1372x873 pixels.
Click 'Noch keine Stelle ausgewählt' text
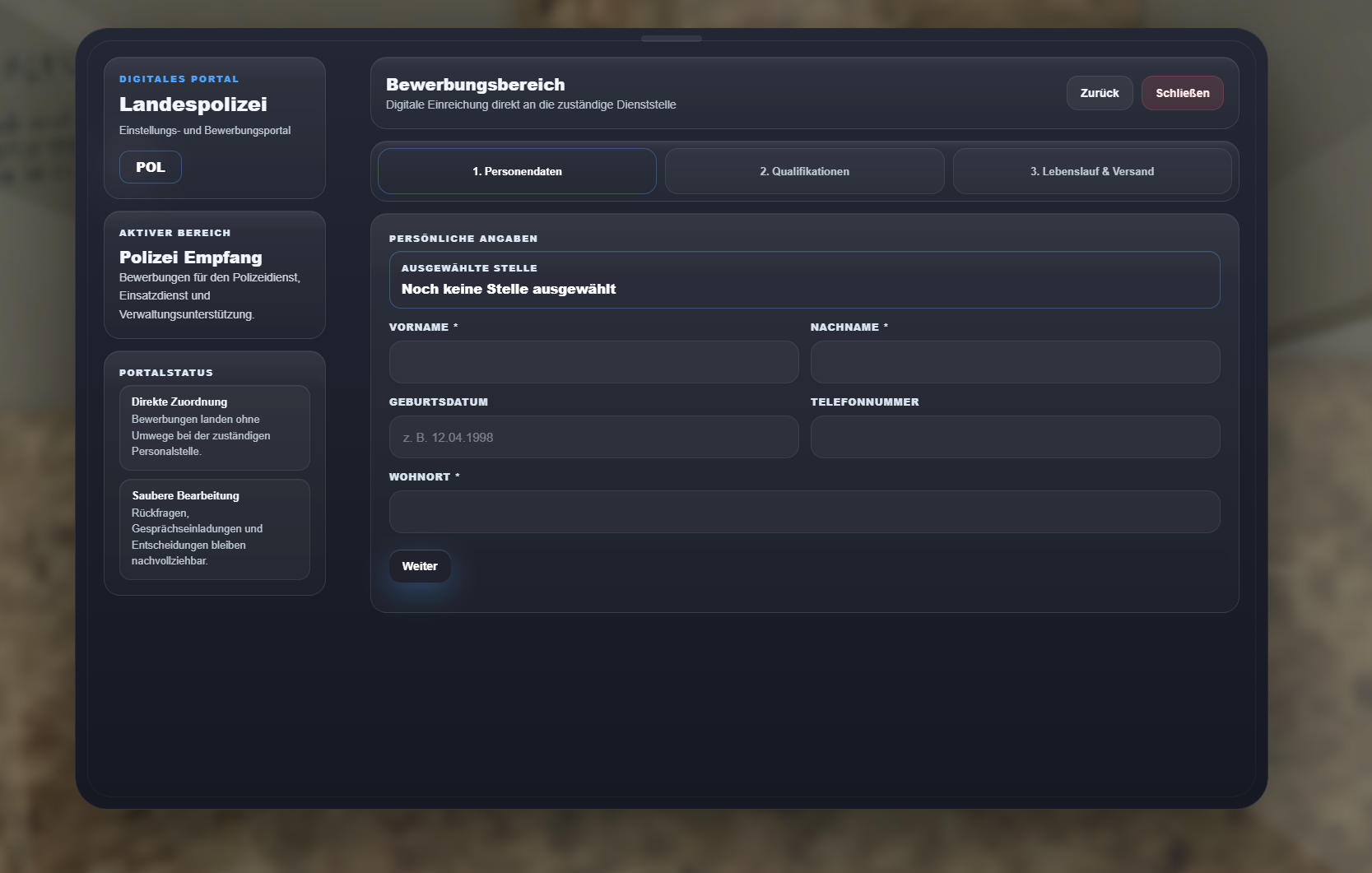509,289
